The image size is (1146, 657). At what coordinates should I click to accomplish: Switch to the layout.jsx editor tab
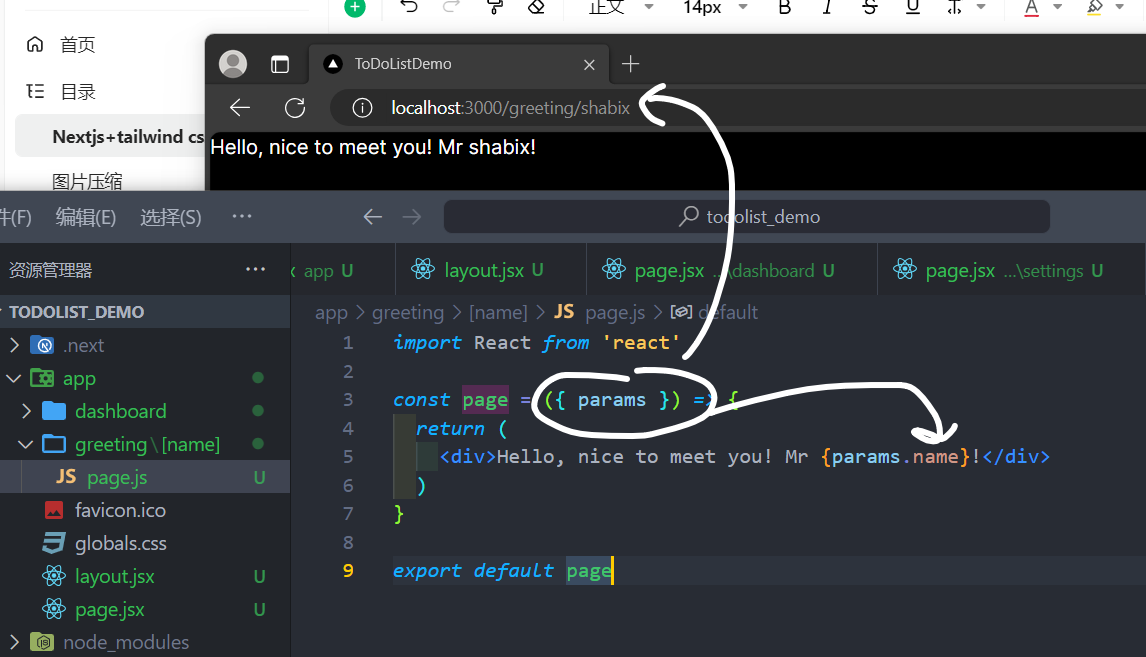490,270
